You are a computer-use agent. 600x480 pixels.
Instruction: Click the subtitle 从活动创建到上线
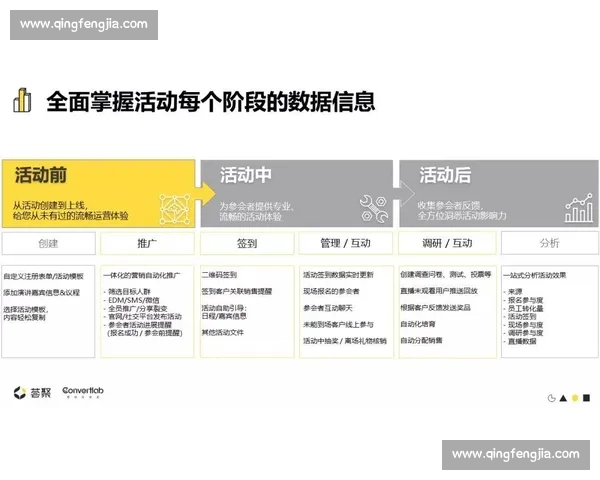point(51,206)
